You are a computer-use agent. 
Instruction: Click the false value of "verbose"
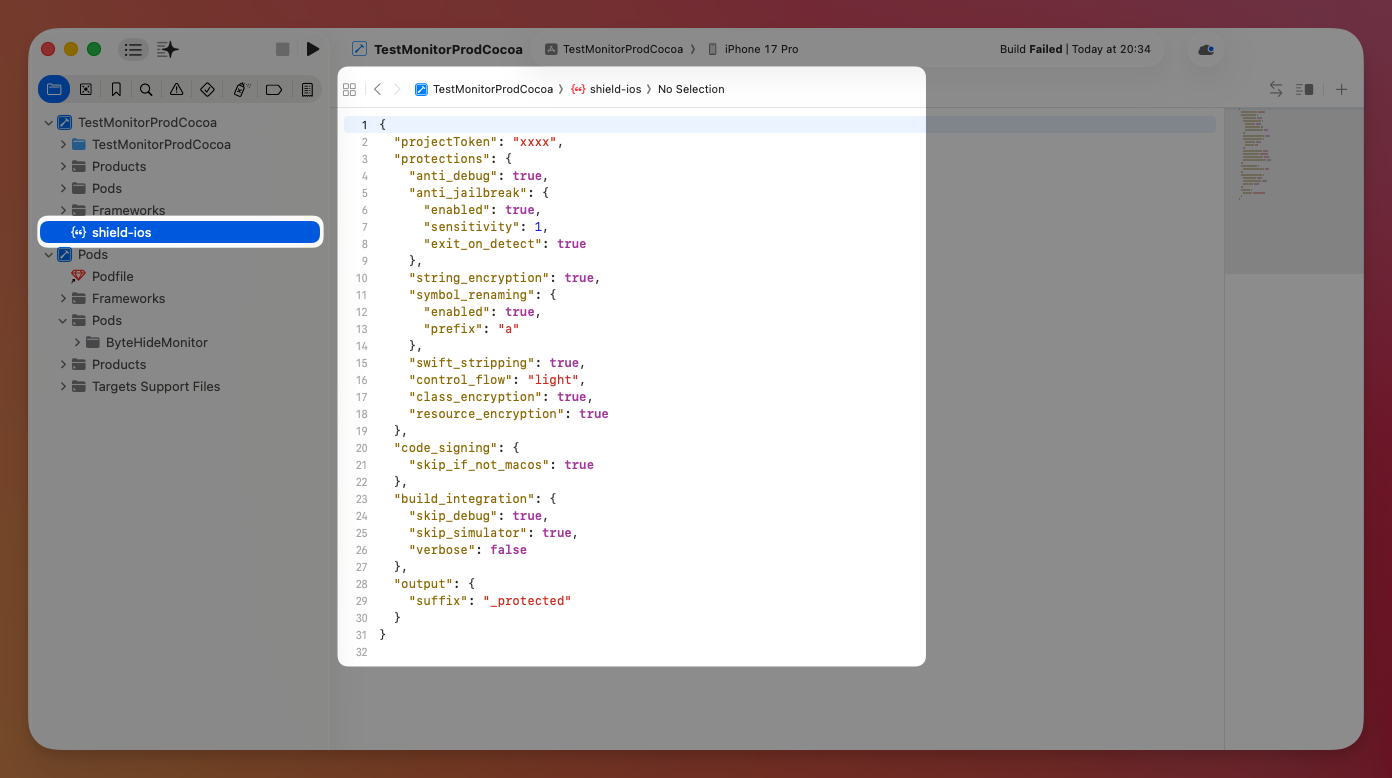pos(508,550)
